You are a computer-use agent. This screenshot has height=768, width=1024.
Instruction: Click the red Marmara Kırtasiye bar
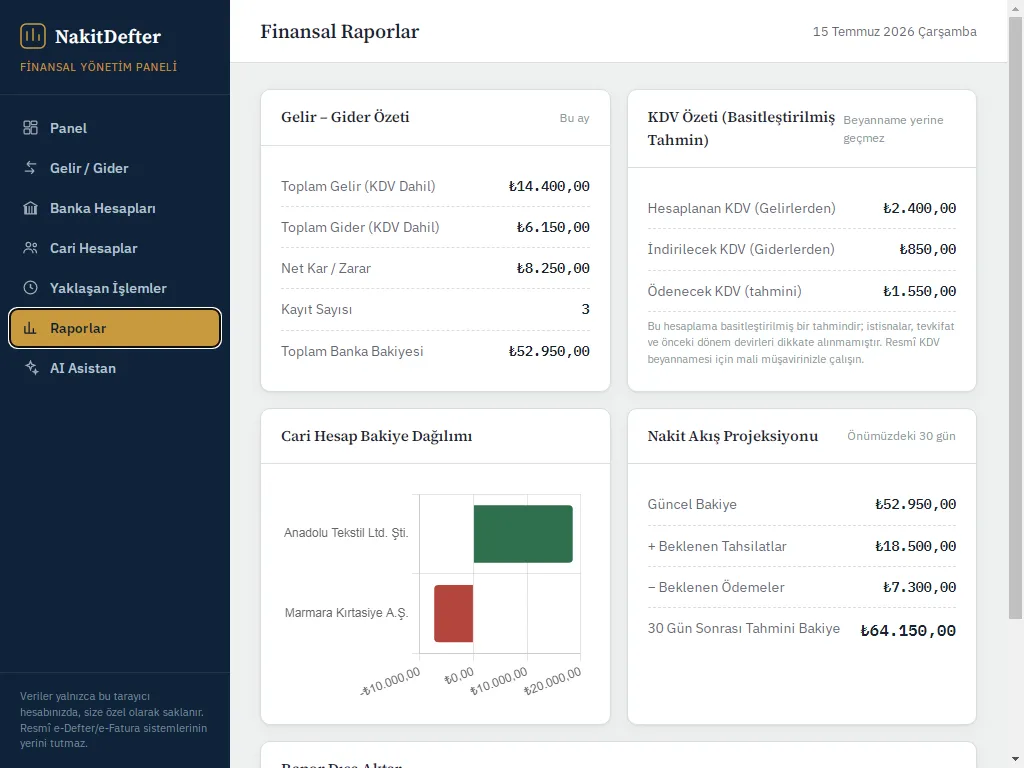coord(453,613)
